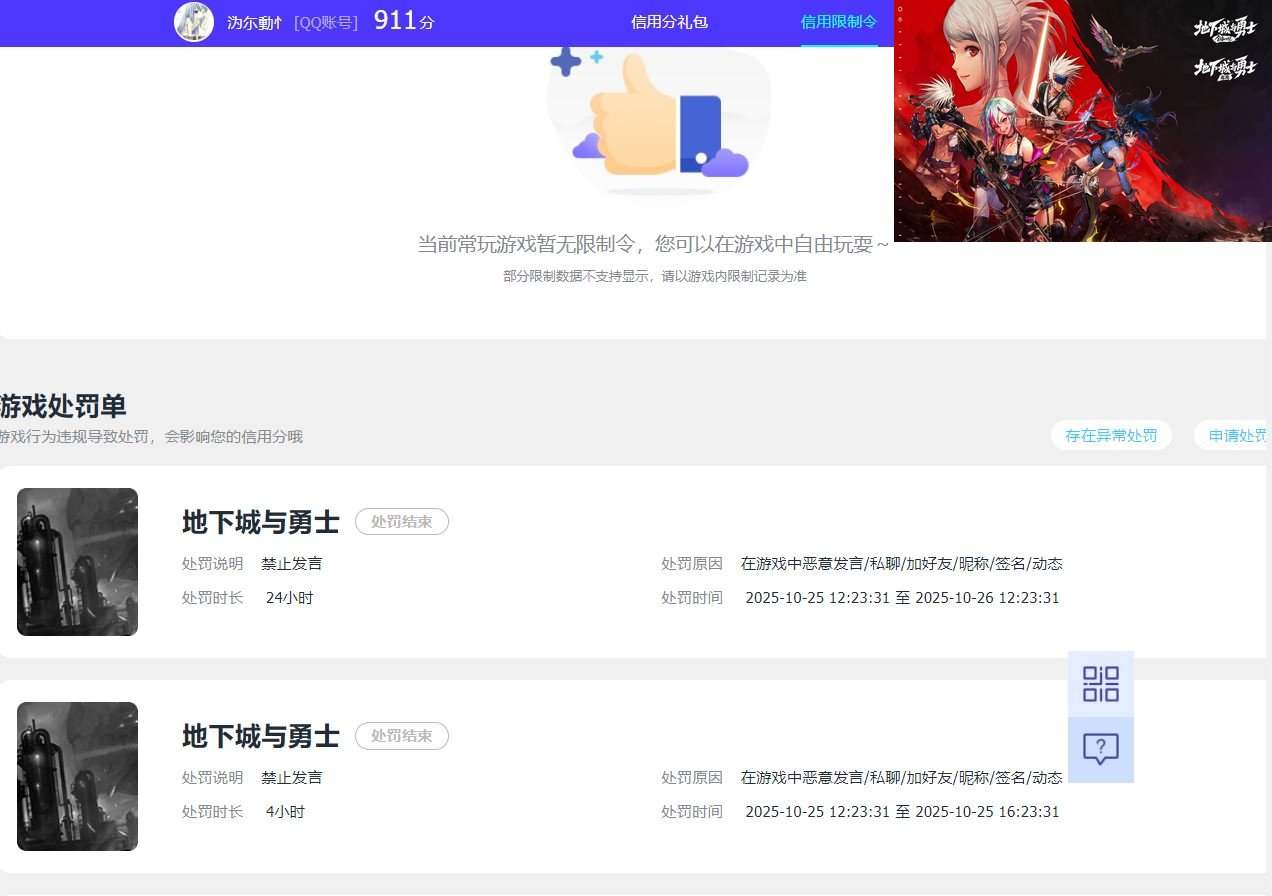
Task: Select the 游戏处罚单 section heading
Action: point(63,406)
